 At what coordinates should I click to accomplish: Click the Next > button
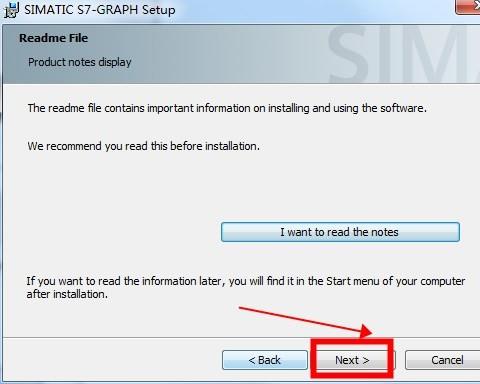coord(352,360)
